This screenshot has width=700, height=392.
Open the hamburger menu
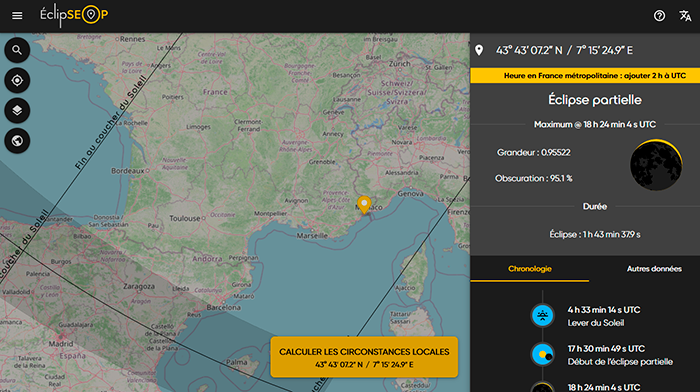pyautogui.click(x=17, y=16)
